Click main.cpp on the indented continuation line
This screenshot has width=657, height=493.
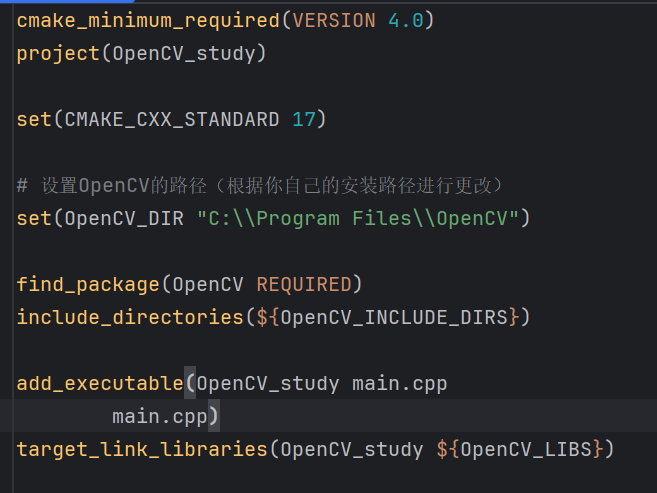click(160, 417)
